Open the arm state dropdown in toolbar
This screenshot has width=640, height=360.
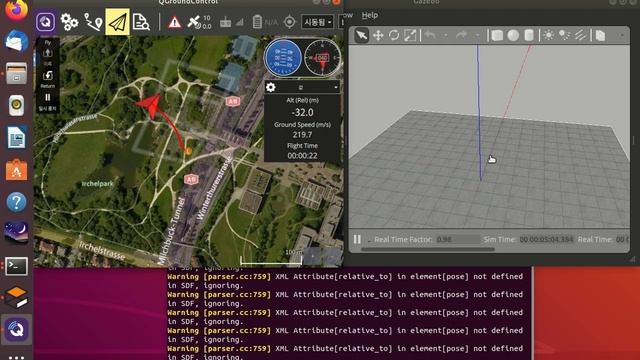click(x=317, y=22)
